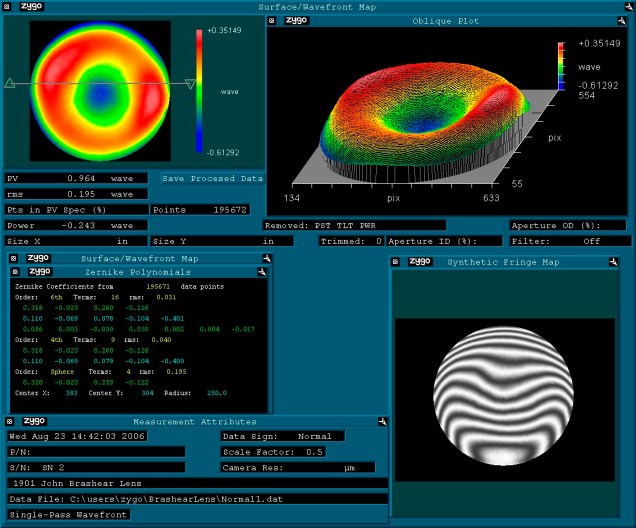Toggle the Filter: Off setting
The image size is (636, 528).
570,241
